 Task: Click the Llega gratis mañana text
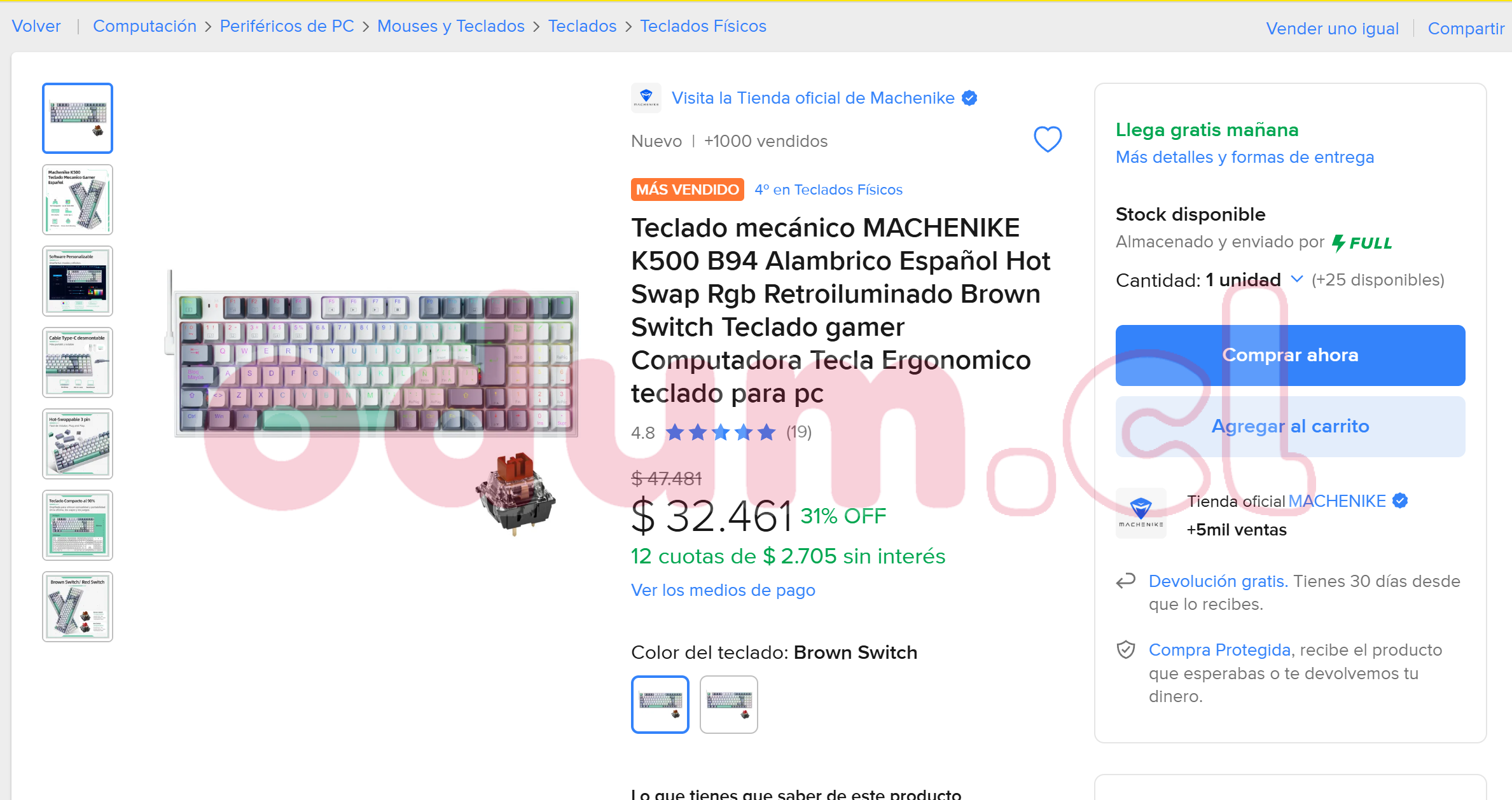click(1207, 130)
